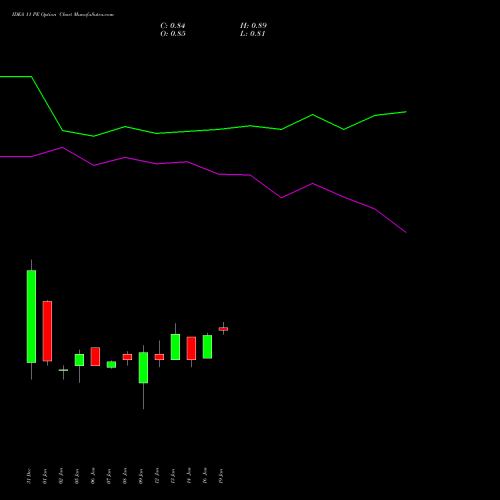Viewport: 500px width, 500px height.
Task: Click the tall green candle for 31 Dec
Action: point(31,316)
